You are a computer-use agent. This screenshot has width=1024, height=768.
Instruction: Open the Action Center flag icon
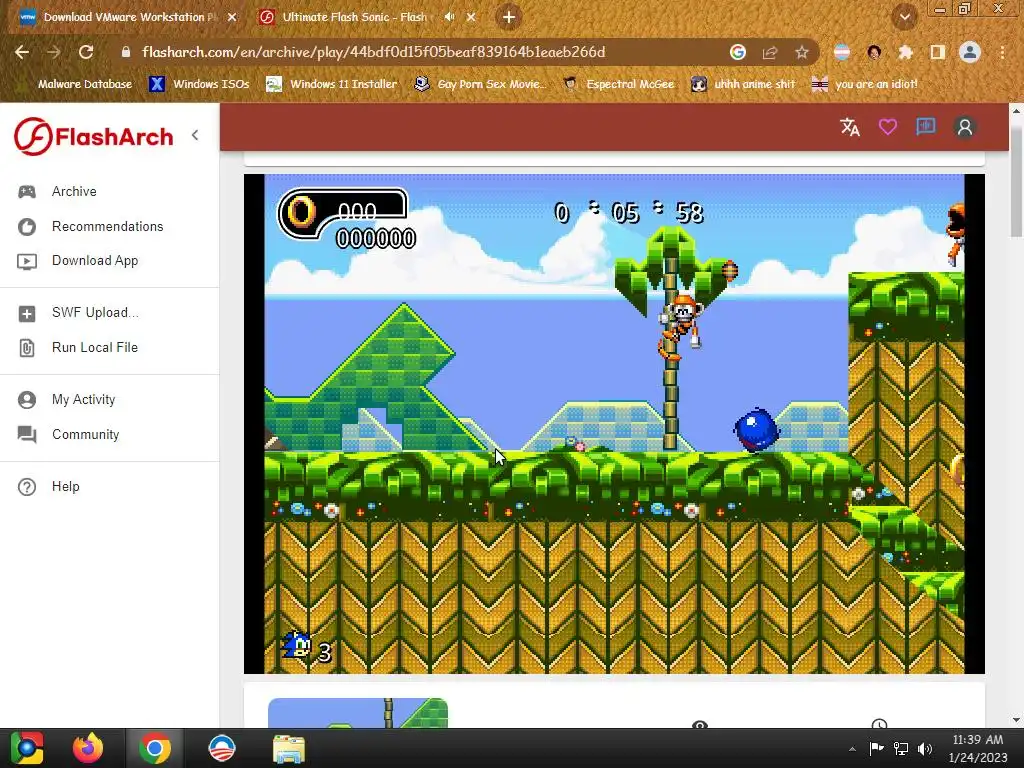click(876, 748)
